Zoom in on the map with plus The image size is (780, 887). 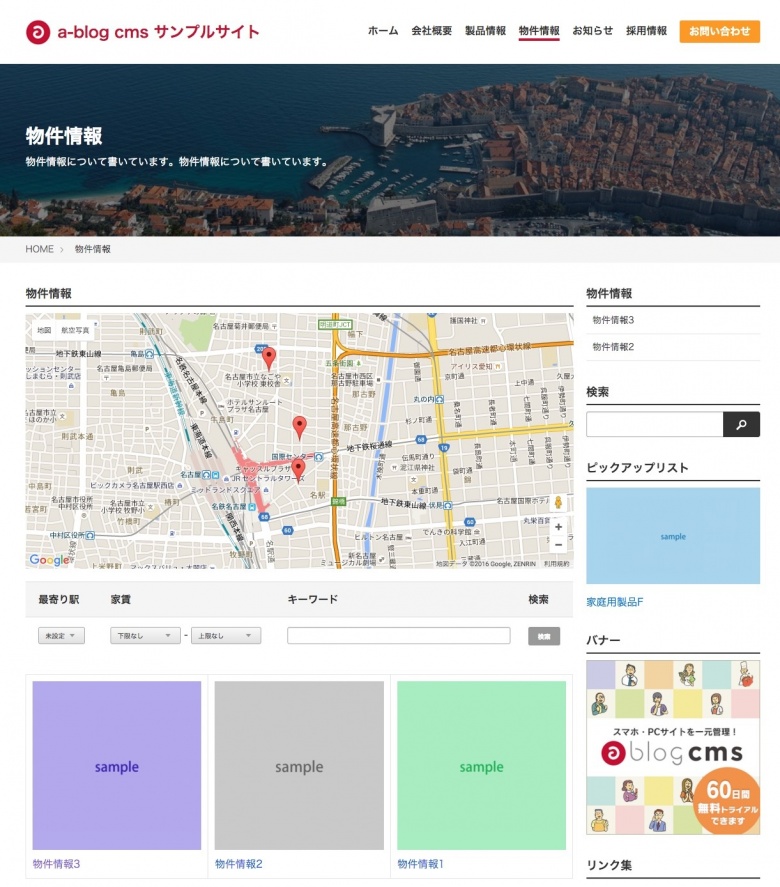pyautogui.click(x=558, y=527)
